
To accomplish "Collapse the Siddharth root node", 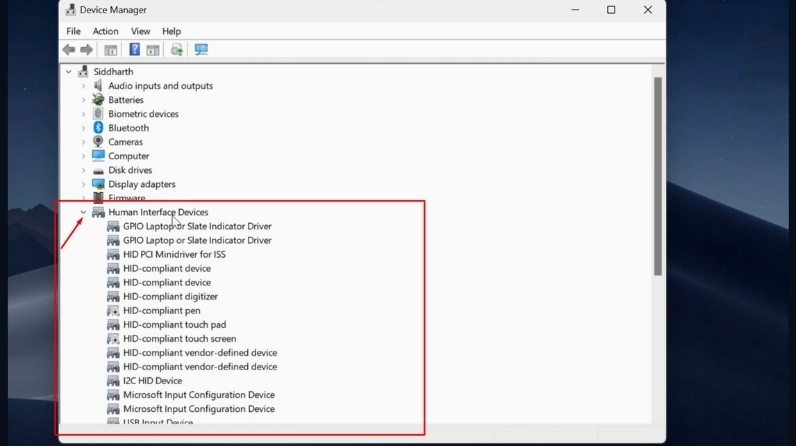I will [x=69, y=72].
